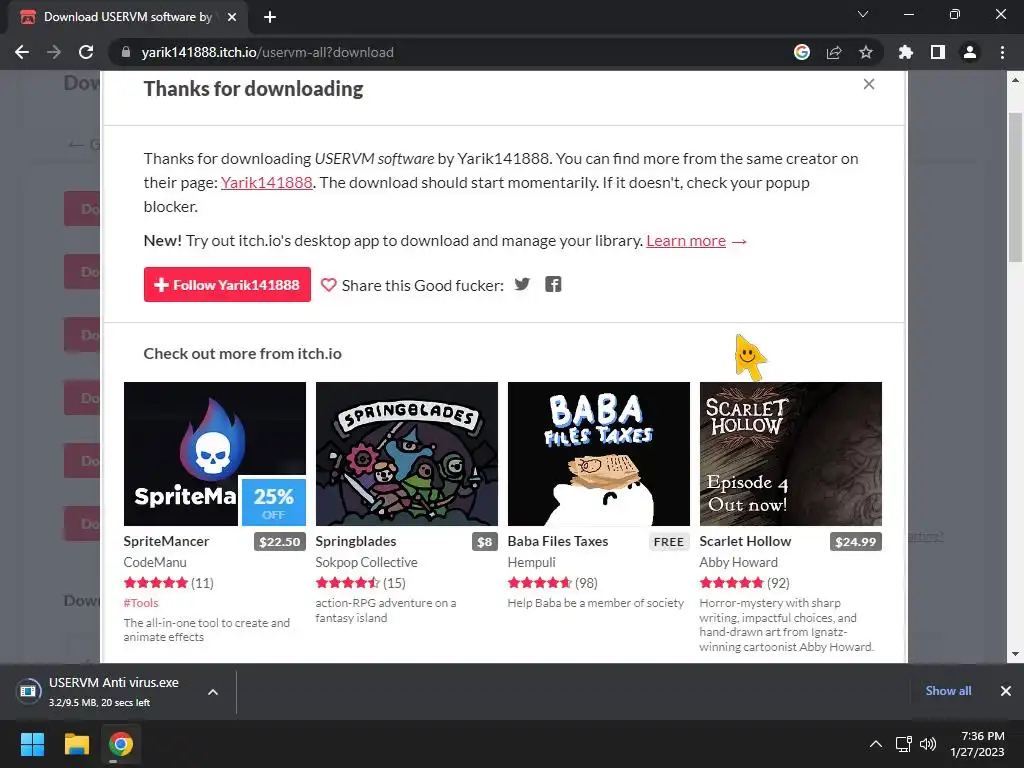Image resolution: width=1024 pixels, height=768 pixels.
Task: Open the Springblades title link
Action: click(356, 541)
